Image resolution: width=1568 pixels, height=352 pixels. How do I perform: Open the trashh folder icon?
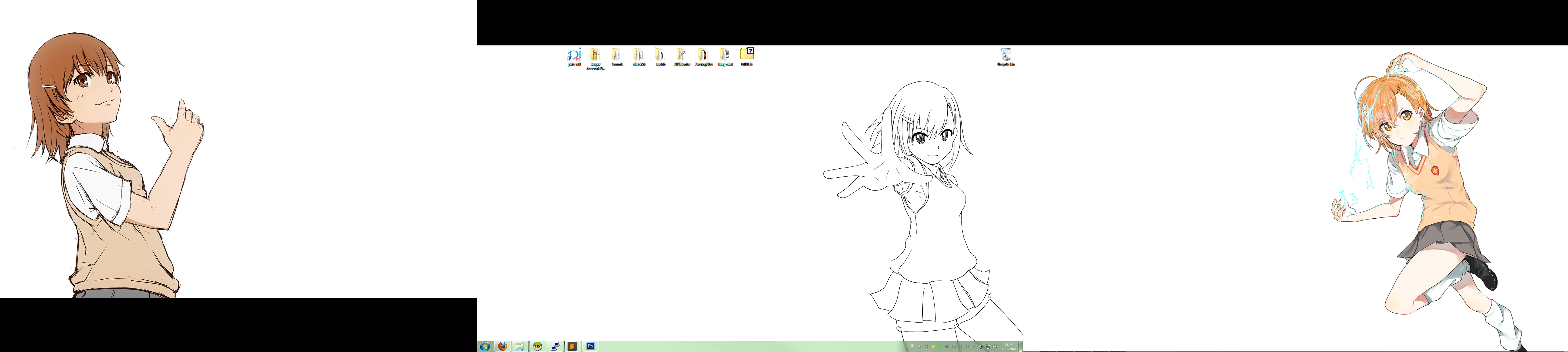[660, 57]
